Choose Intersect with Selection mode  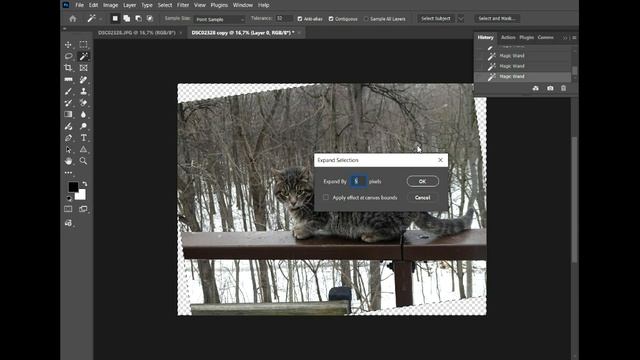(150, 18)
